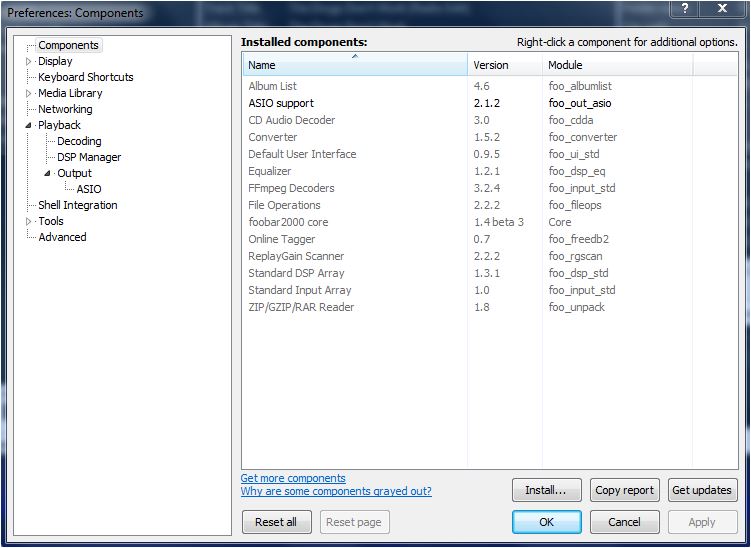Sort components by Name column header
Screen dimensions: 751x548
(355, 65)
